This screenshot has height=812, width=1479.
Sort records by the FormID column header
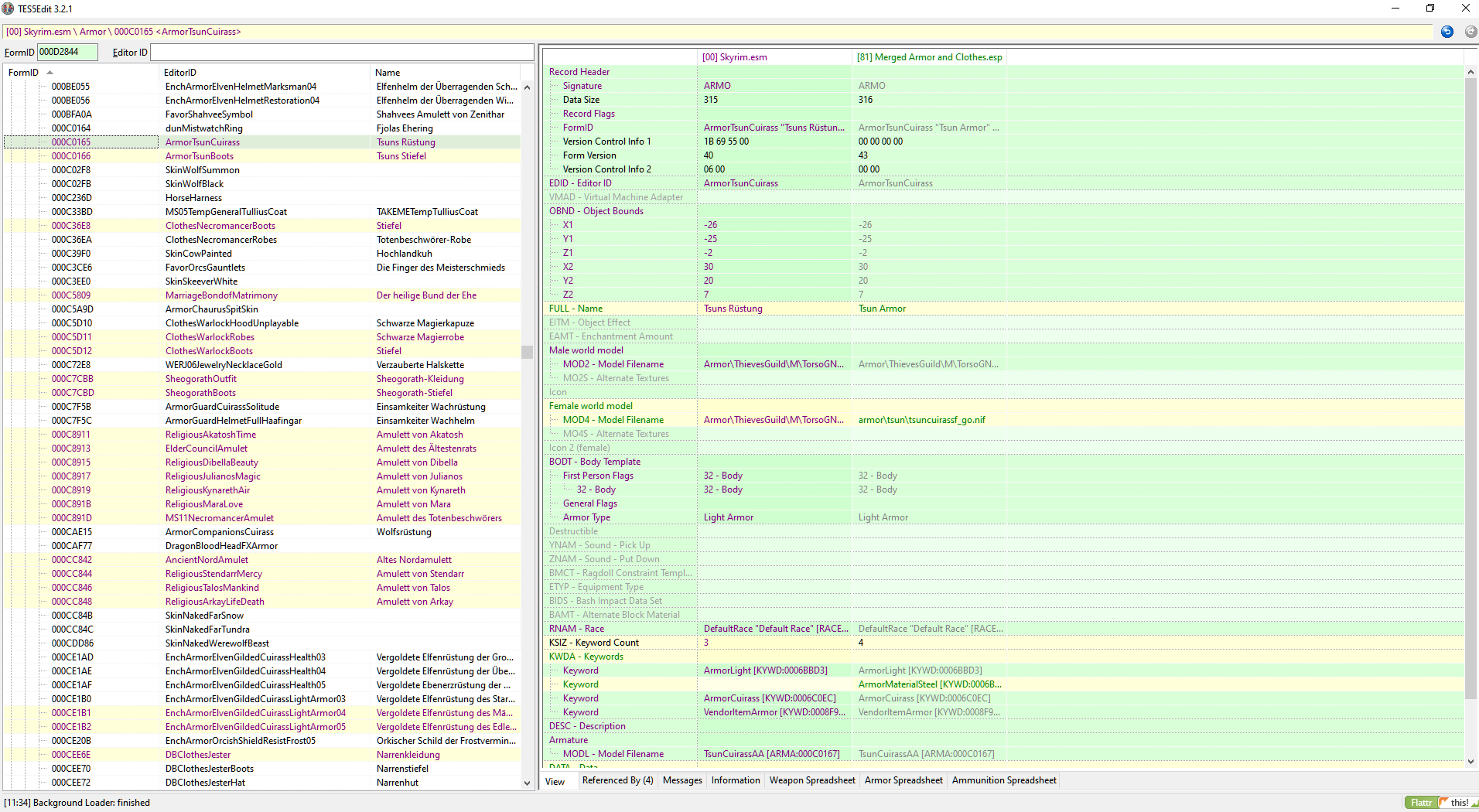pyautogui.click(x=81, y=73)
